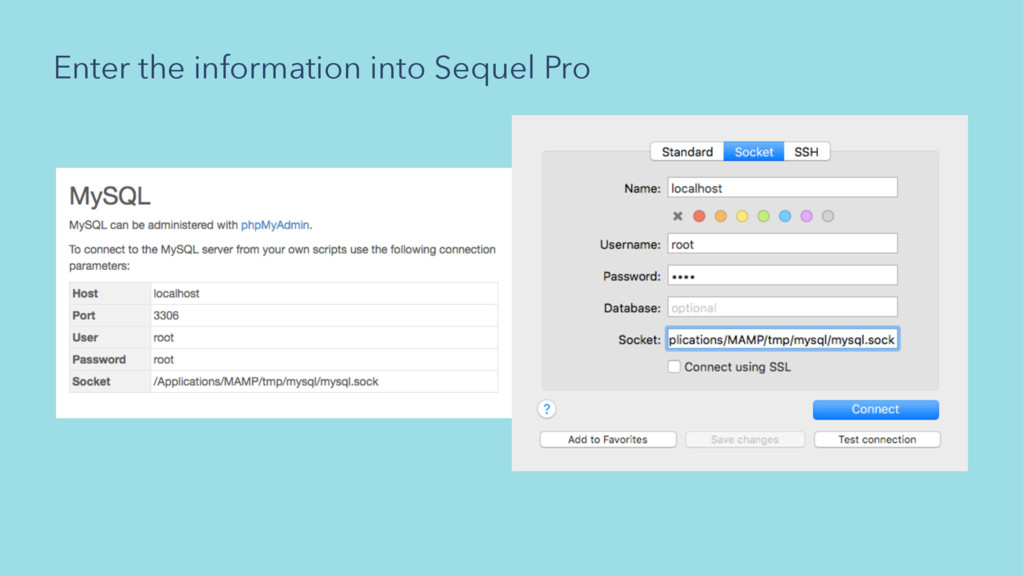Viewport: 1024px width, 576px height.
Task: Click the Connect using SSL label
Action: [737, 367]
